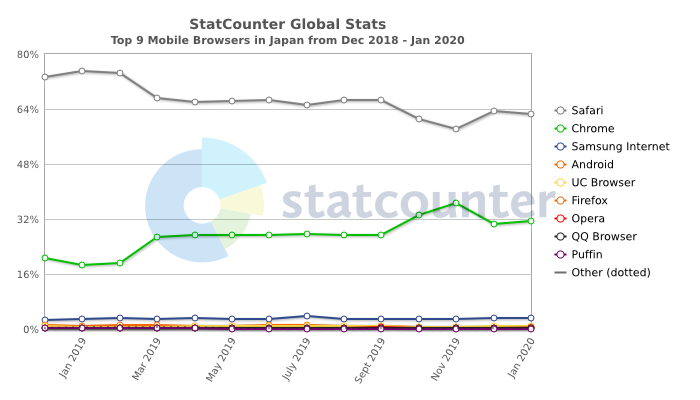This screenshot has height=400, width=700.
Task: Click the StatCounter Global Stats title
Action: (287, 22)
